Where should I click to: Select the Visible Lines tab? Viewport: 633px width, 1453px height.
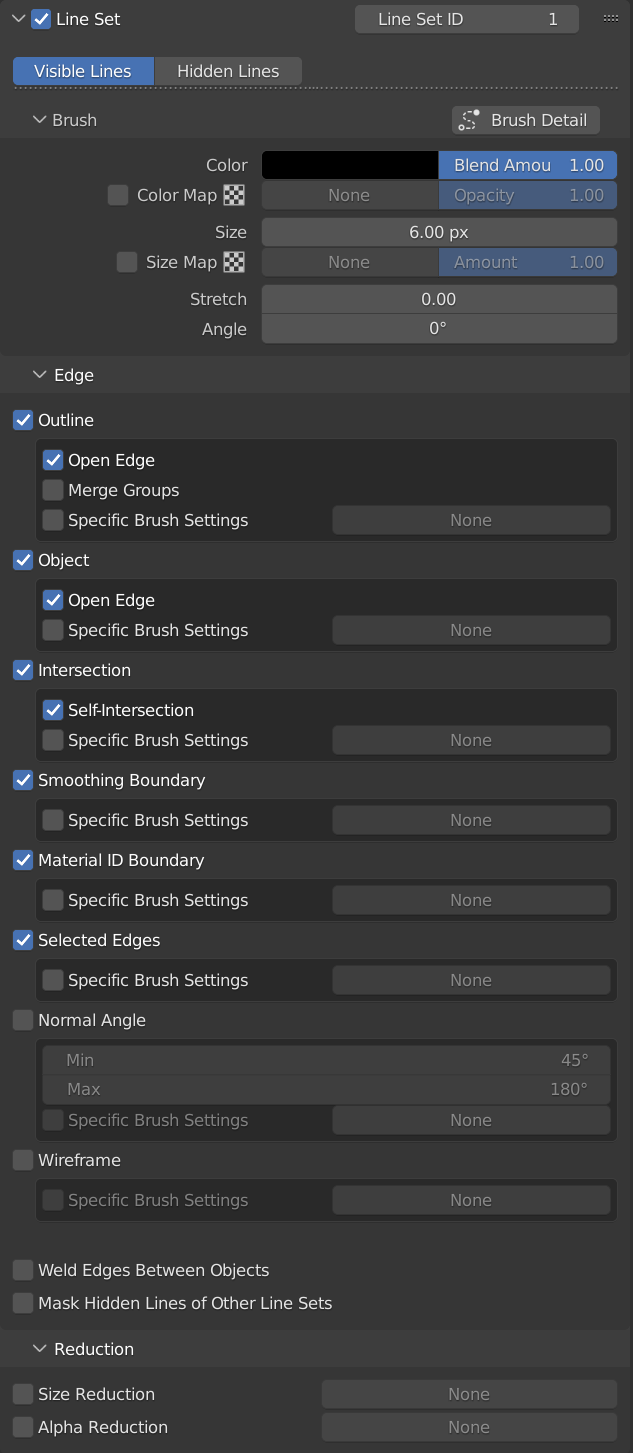pyautogui.click(x=83, y=71)
